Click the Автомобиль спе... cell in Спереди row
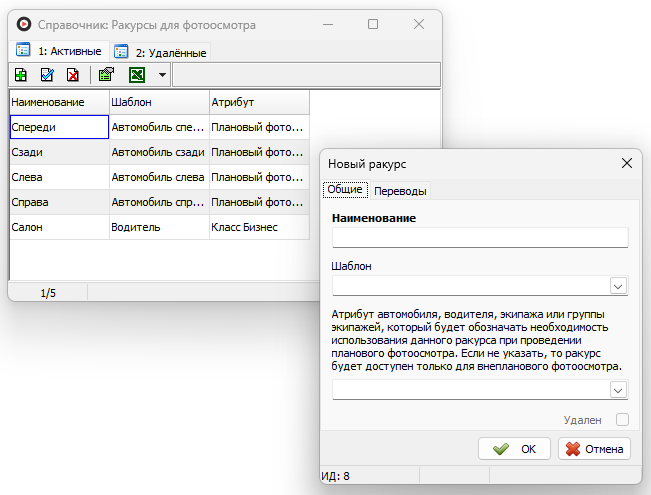 point(159,127)
